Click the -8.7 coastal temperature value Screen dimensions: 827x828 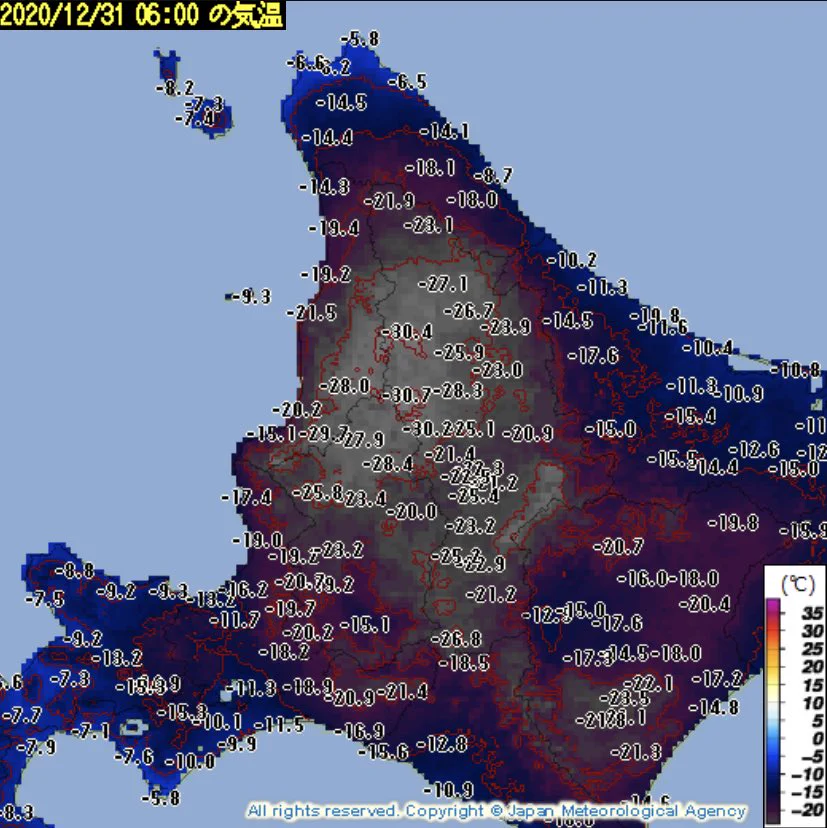(x=493, y=175)
